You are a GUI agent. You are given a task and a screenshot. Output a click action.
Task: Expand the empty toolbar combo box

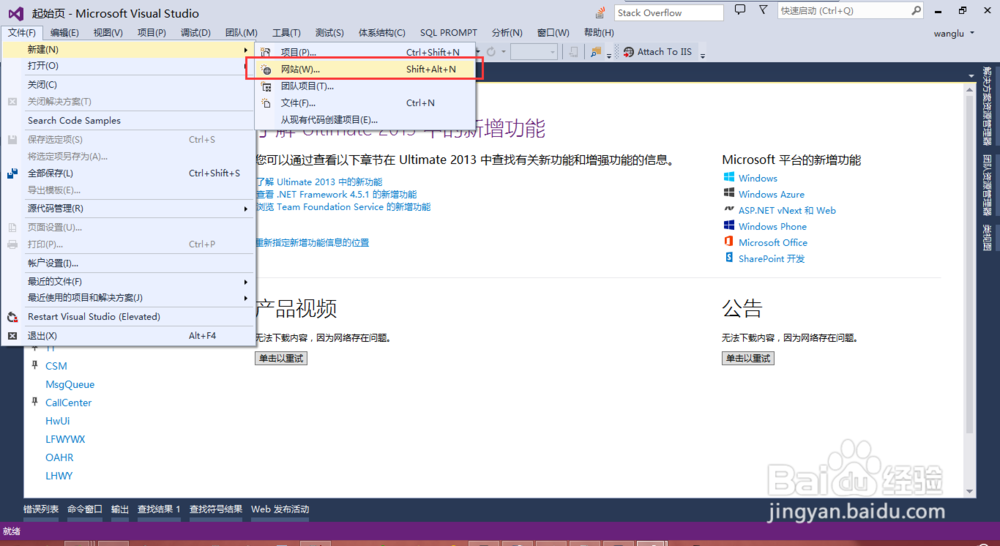552,52
